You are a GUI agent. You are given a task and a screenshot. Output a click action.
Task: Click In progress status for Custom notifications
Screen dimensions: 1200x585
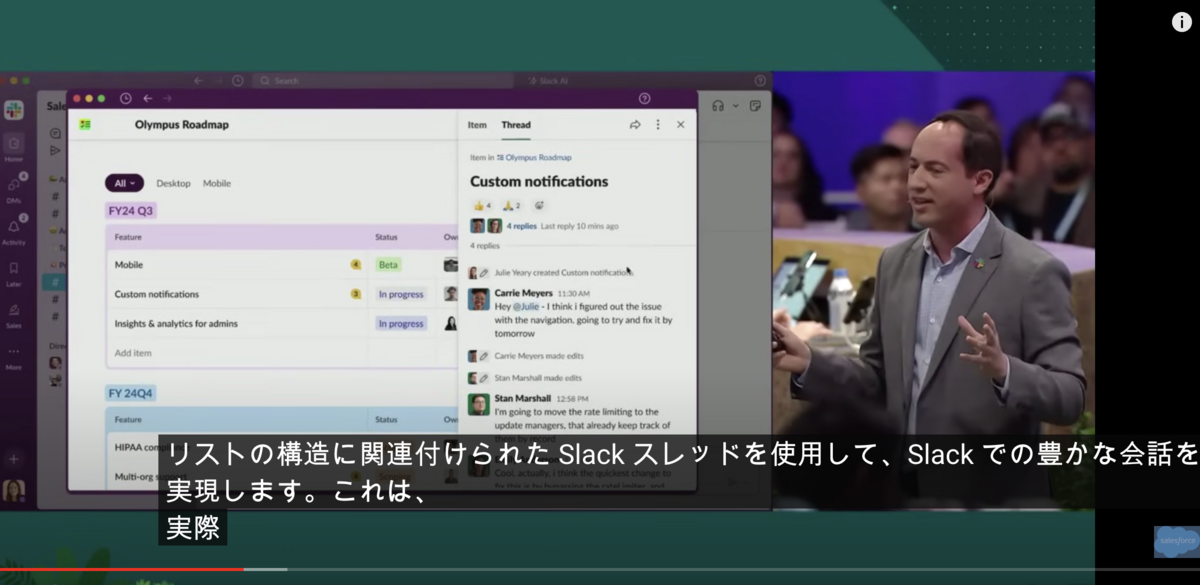[401, 294]
